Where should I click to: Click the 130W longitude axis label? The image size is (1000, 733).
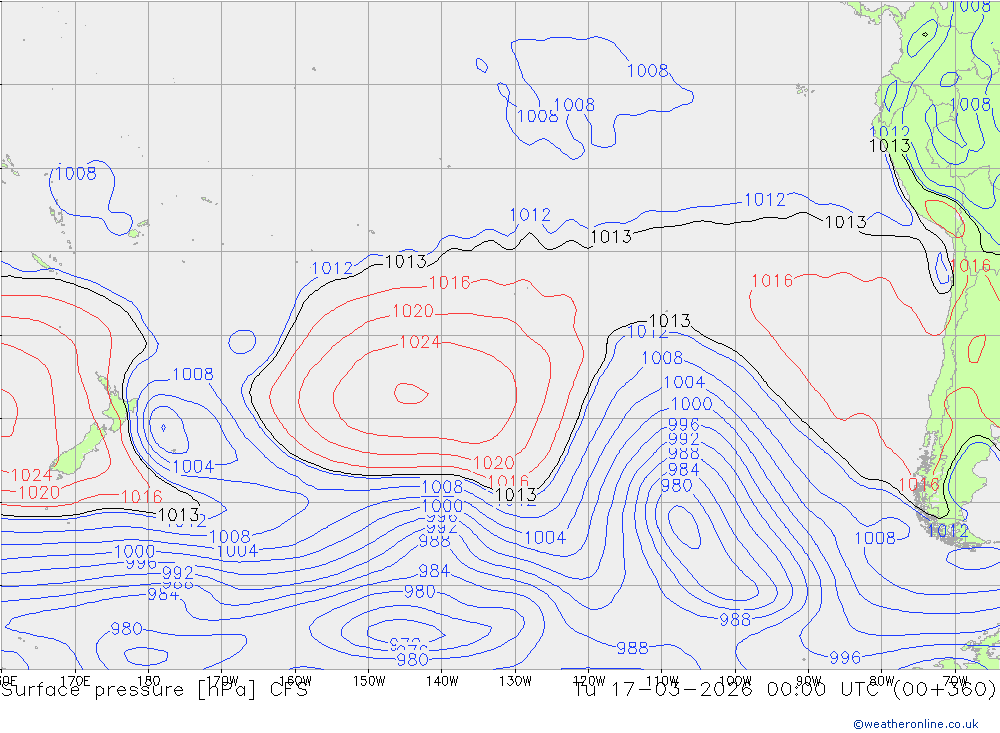click(515, 680)
